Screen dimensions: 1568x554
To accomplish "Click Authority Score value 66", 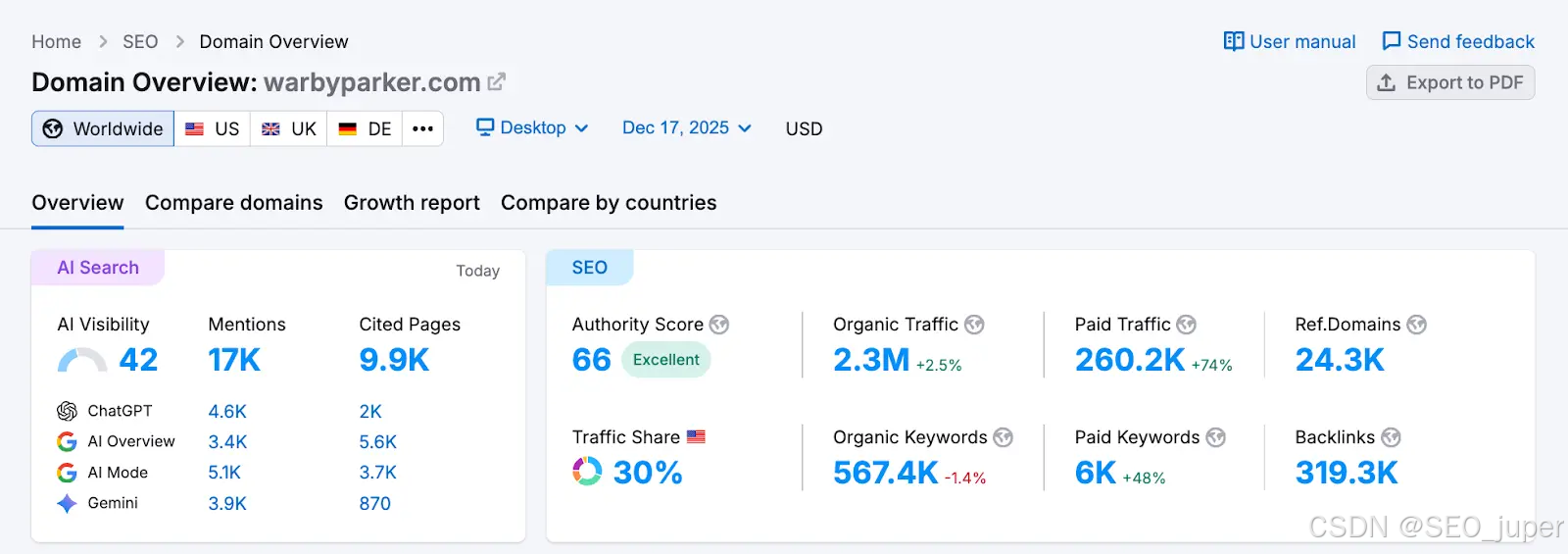I will point(592,360).
